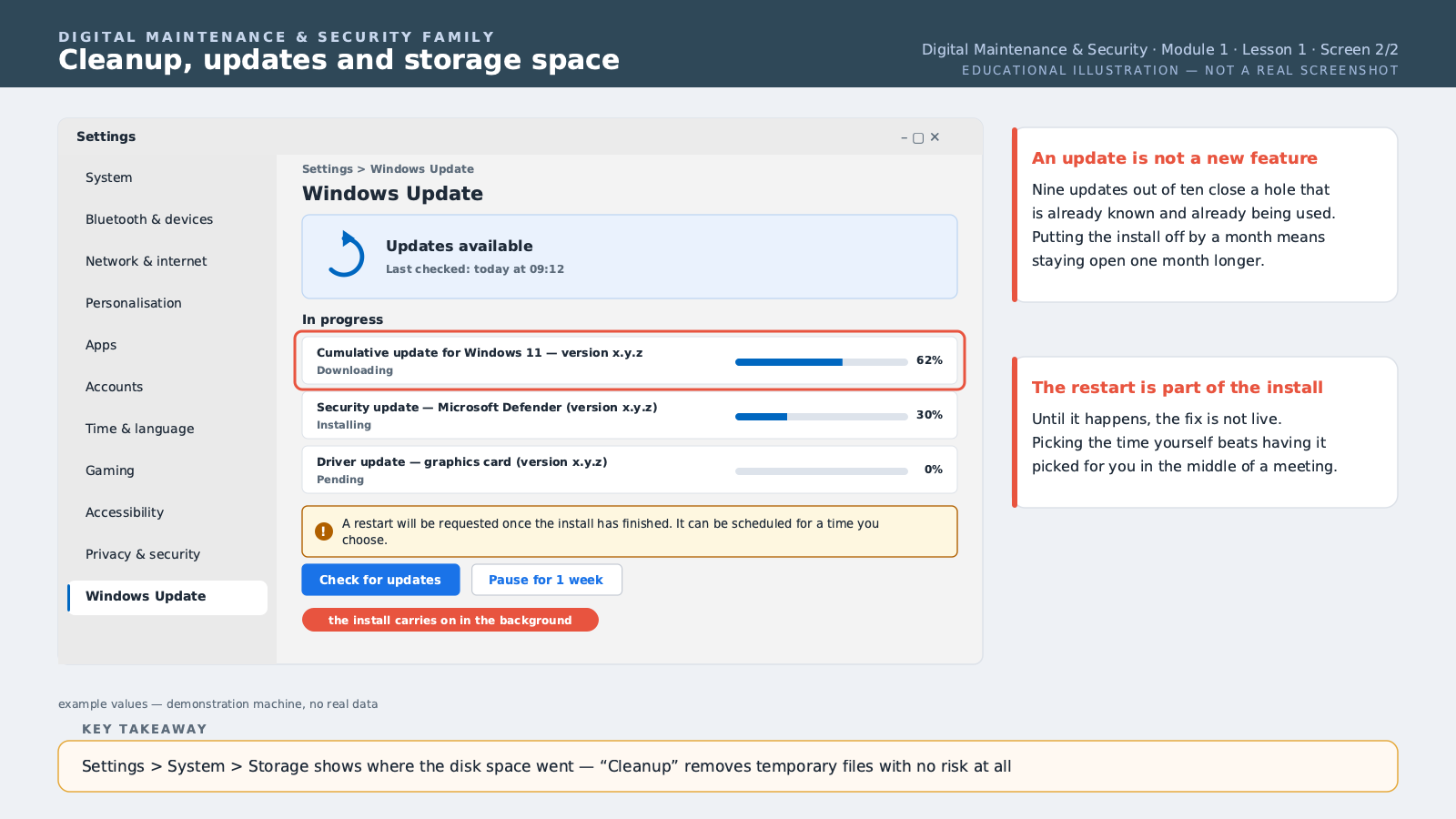Open the Apps settings section
Image resolution: width=1456 pixels, height=819 pixels.
point(167,345)
